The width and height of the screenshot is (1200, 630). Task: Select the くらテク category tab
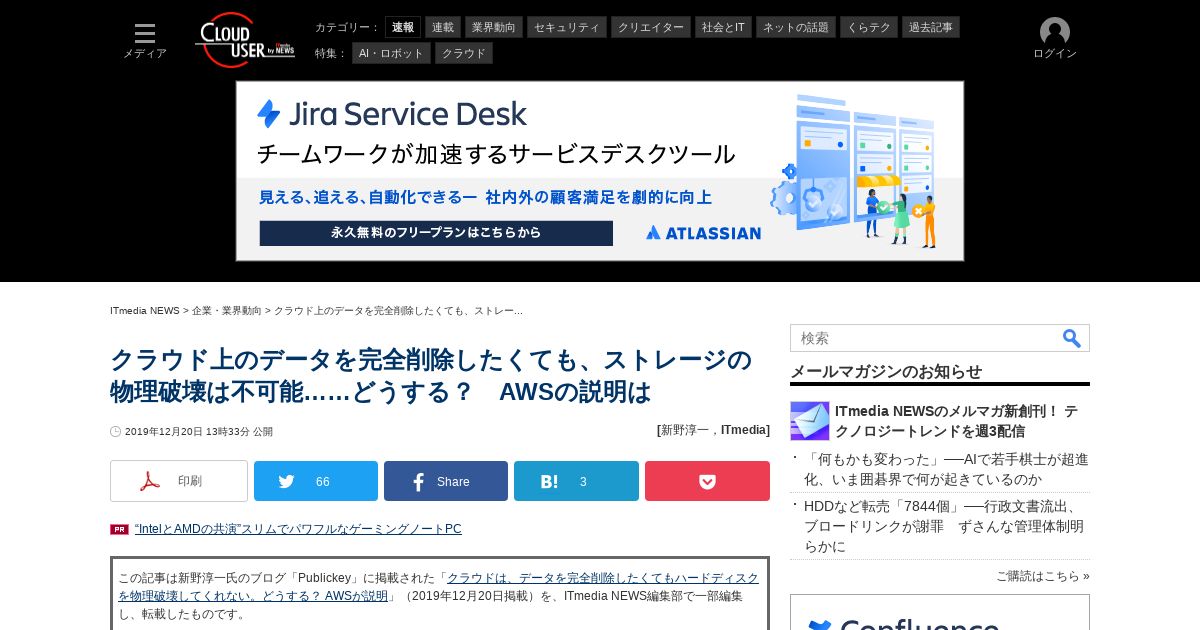click(x=869, y=27)
